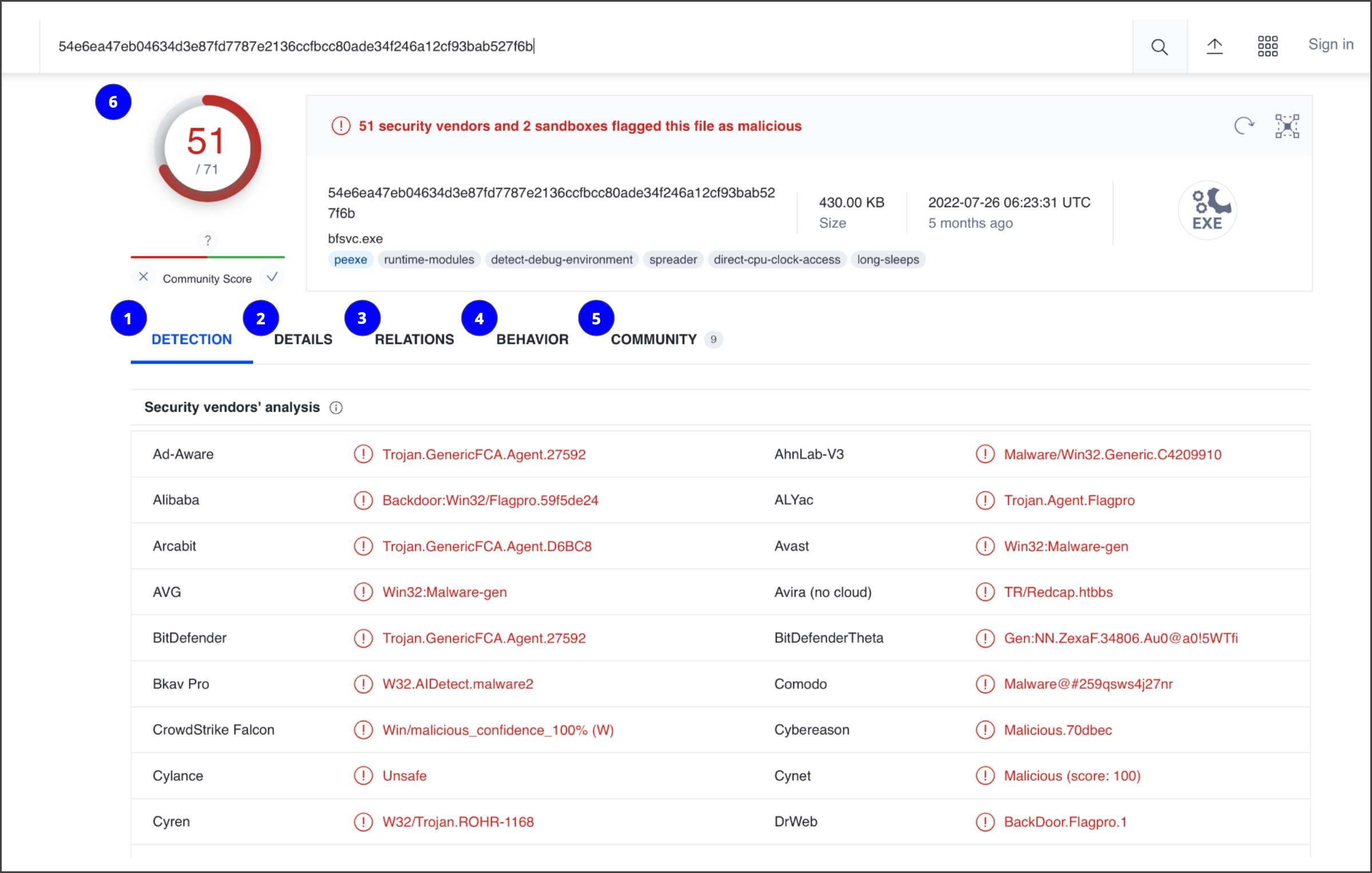Open graph view via expand icon
The image size is (1372, 873).
point(1287,126)
